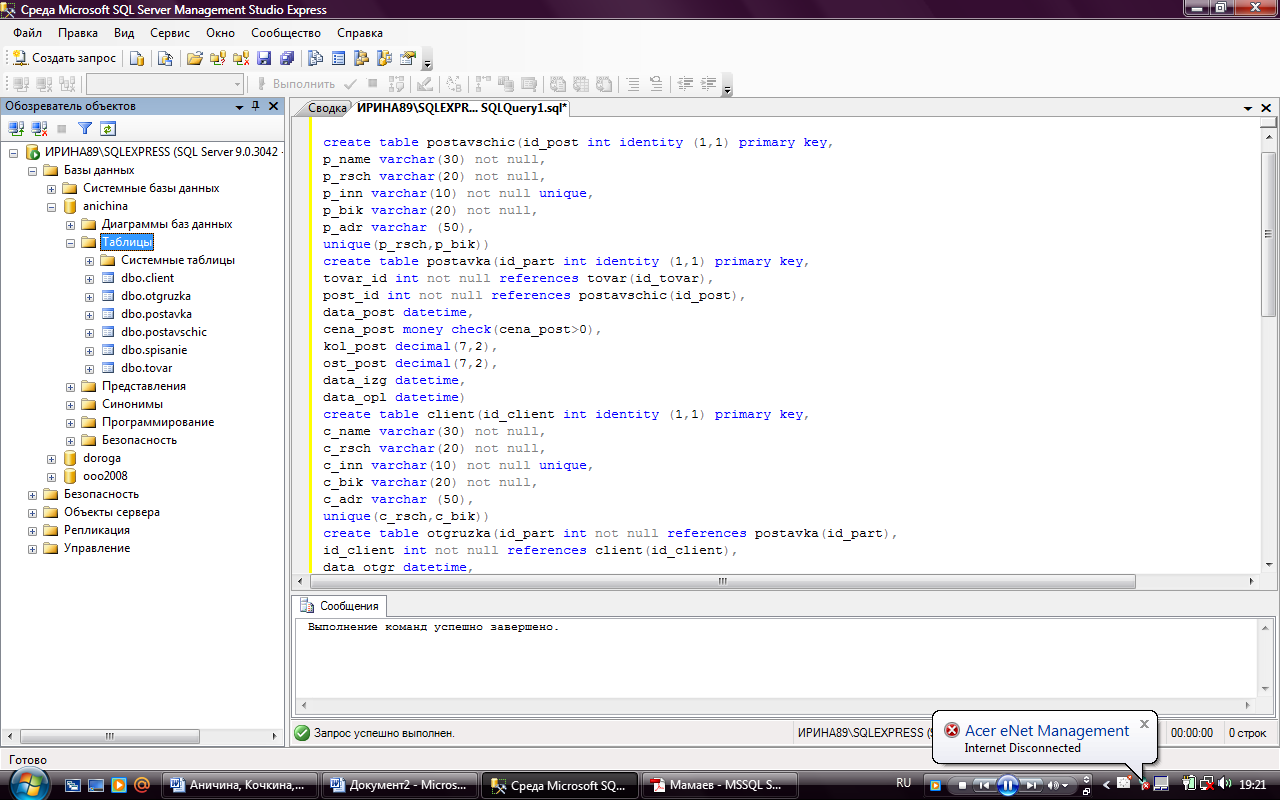Click the Filter funnel icon in Object Explorer
Viewport: 1280px width, 800px height.
pyautogui.click(x=85, y=128)
